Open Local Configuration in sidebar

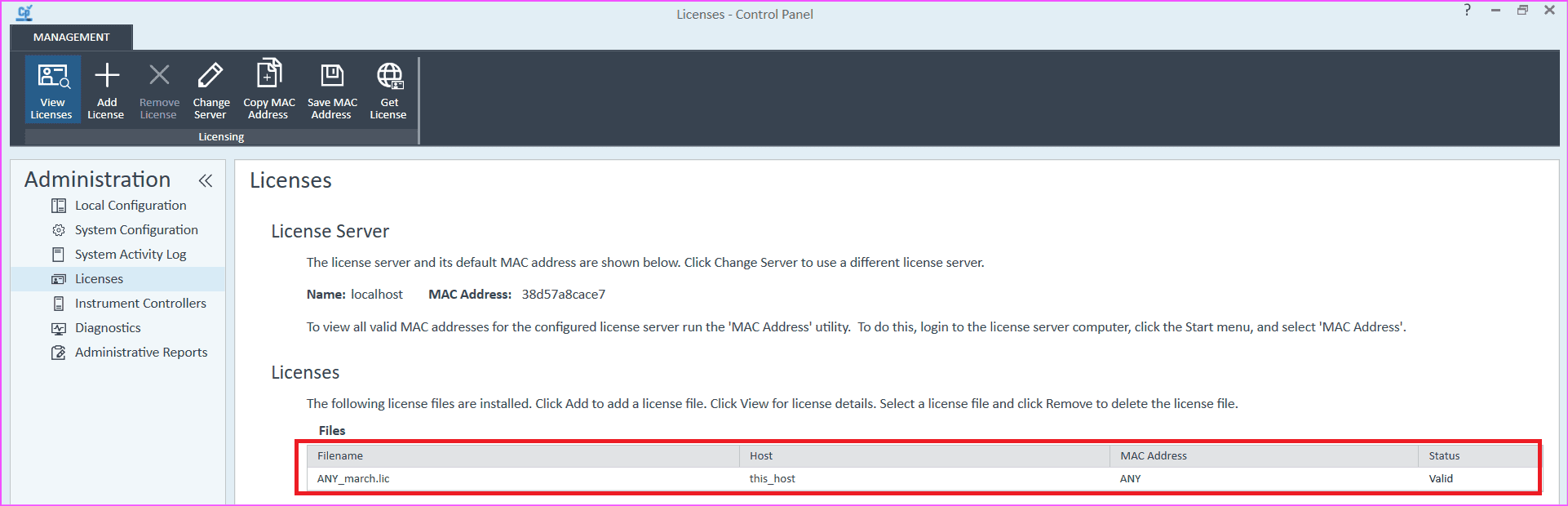[x=131, y=206]
